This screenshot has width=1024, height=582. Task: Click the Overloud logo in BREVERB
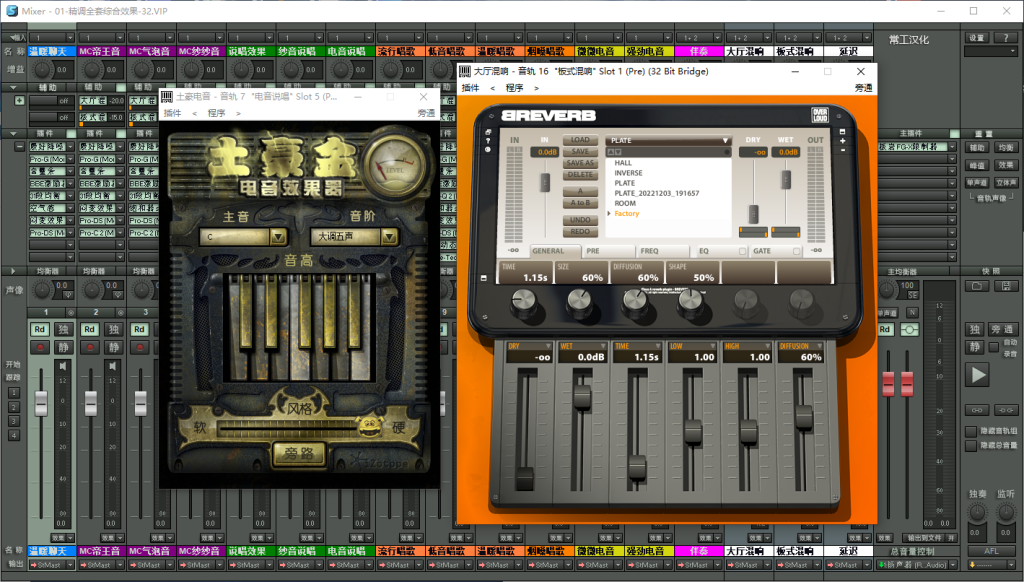coord(822,115)
